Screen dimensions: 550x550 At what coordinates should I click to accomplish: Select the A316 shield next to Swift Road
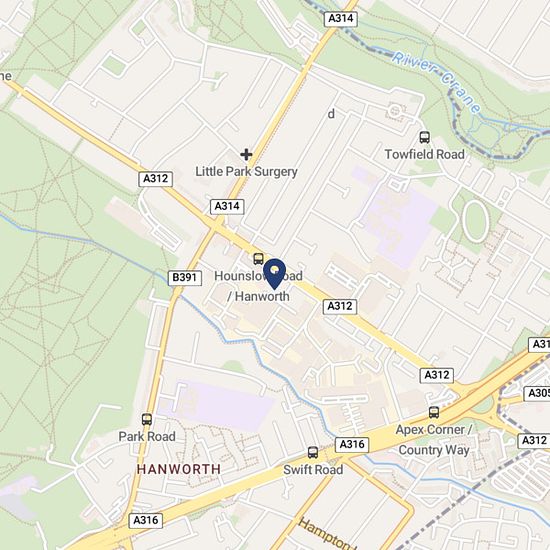[x=352, y=444]
